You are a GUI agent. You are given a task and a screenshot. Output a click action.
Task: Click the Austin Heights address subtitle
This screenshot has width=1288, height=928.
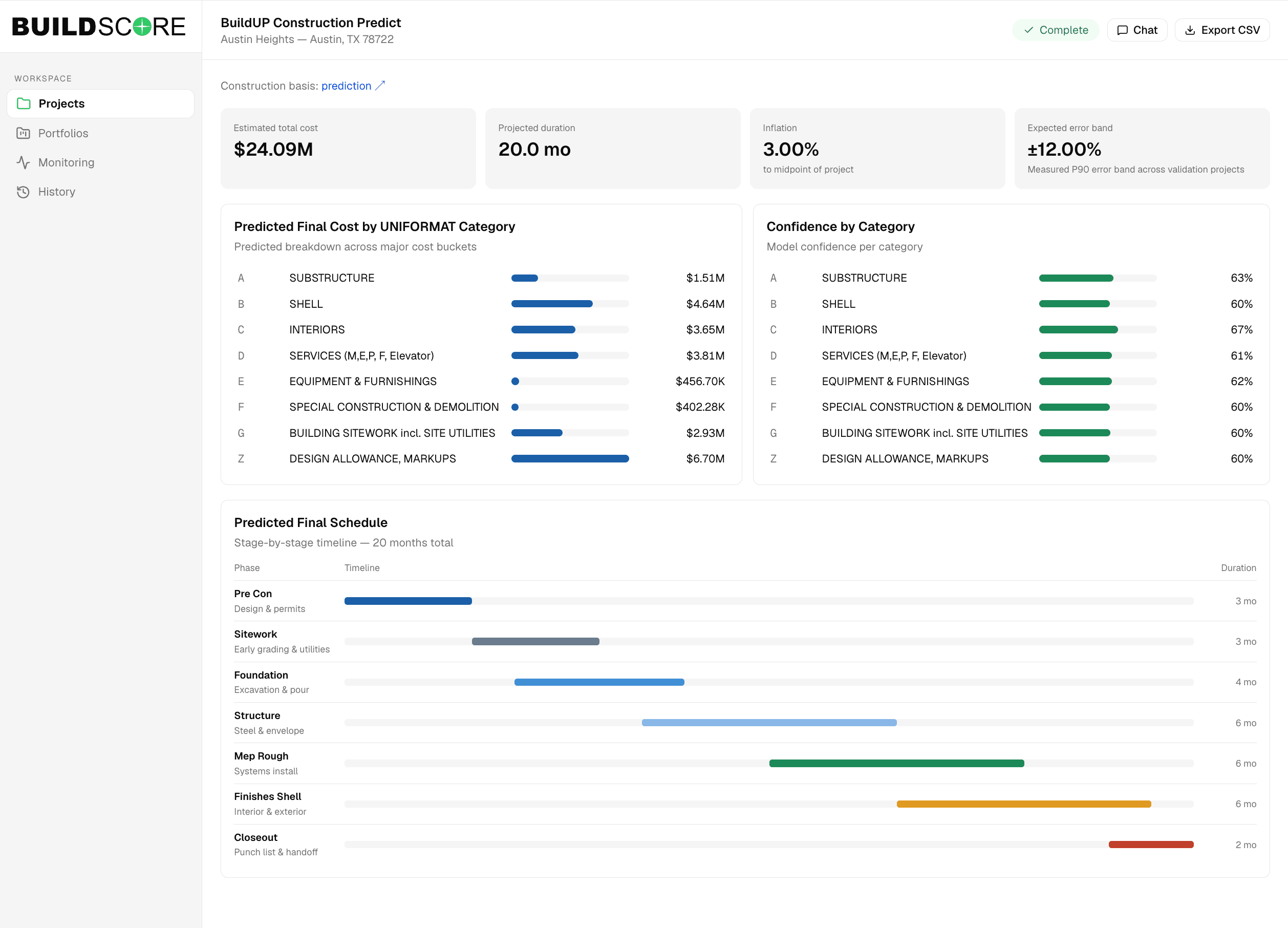click(x=307, y=39)
